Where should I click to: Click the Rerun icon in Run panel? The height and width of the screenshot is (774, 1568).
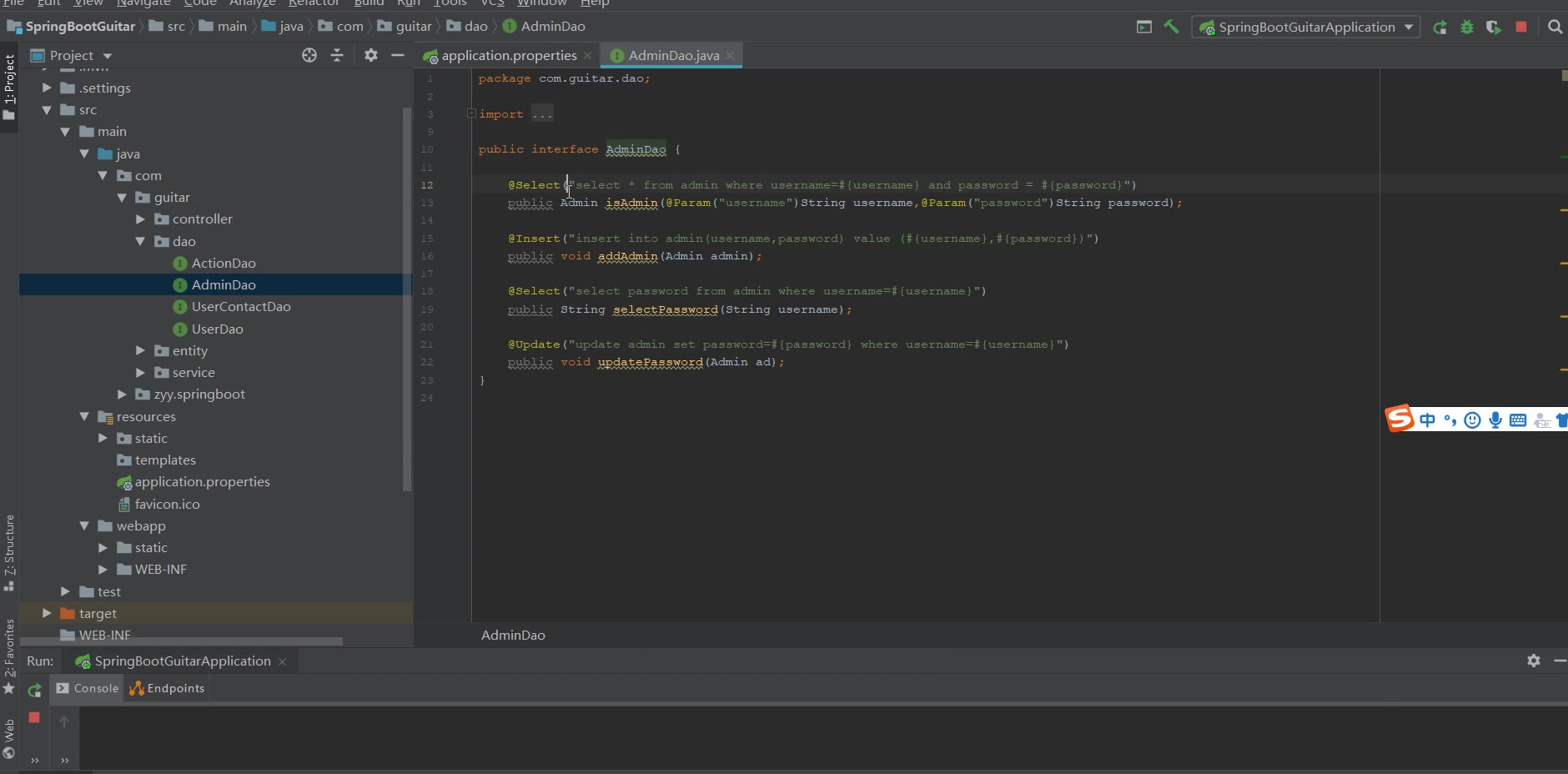coord(34,691)
